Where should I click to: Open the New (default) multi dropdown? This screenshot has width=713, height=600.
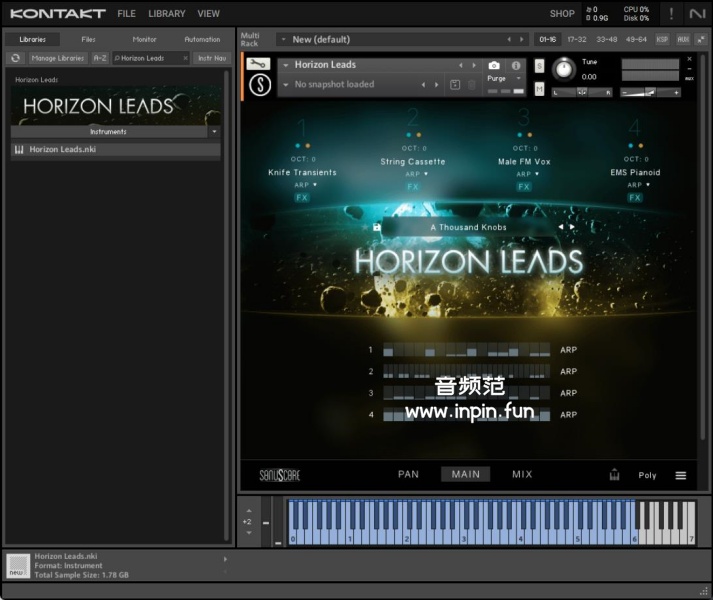coord(284,40)
